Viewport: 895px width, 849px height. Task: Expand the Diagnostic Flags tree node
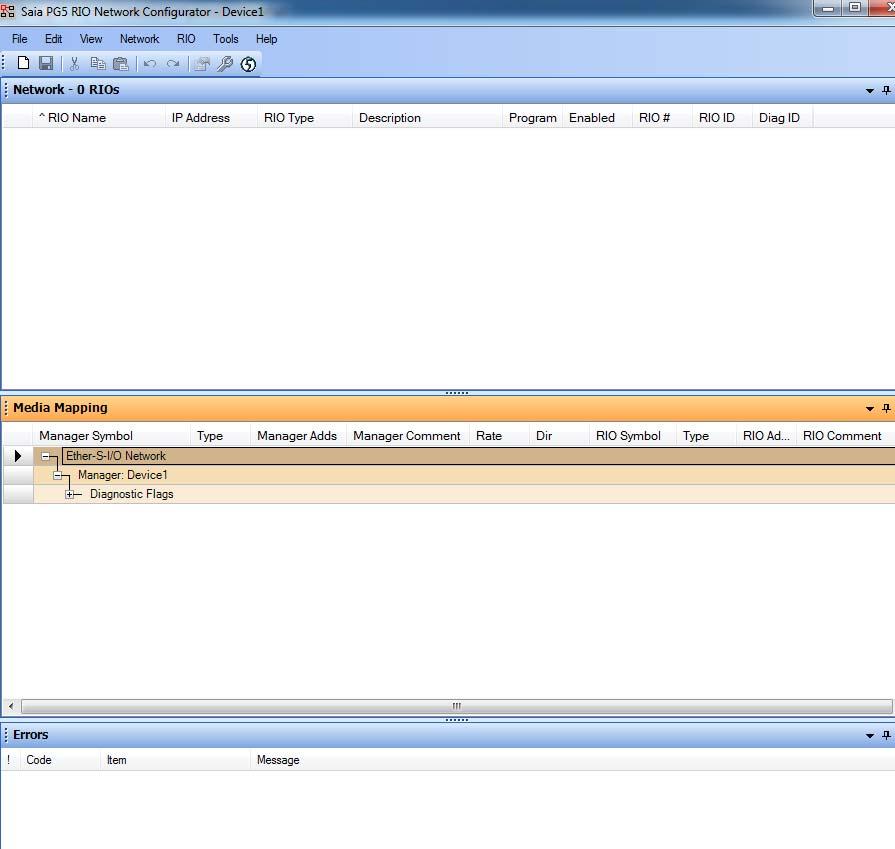click(x=70, y=494)
